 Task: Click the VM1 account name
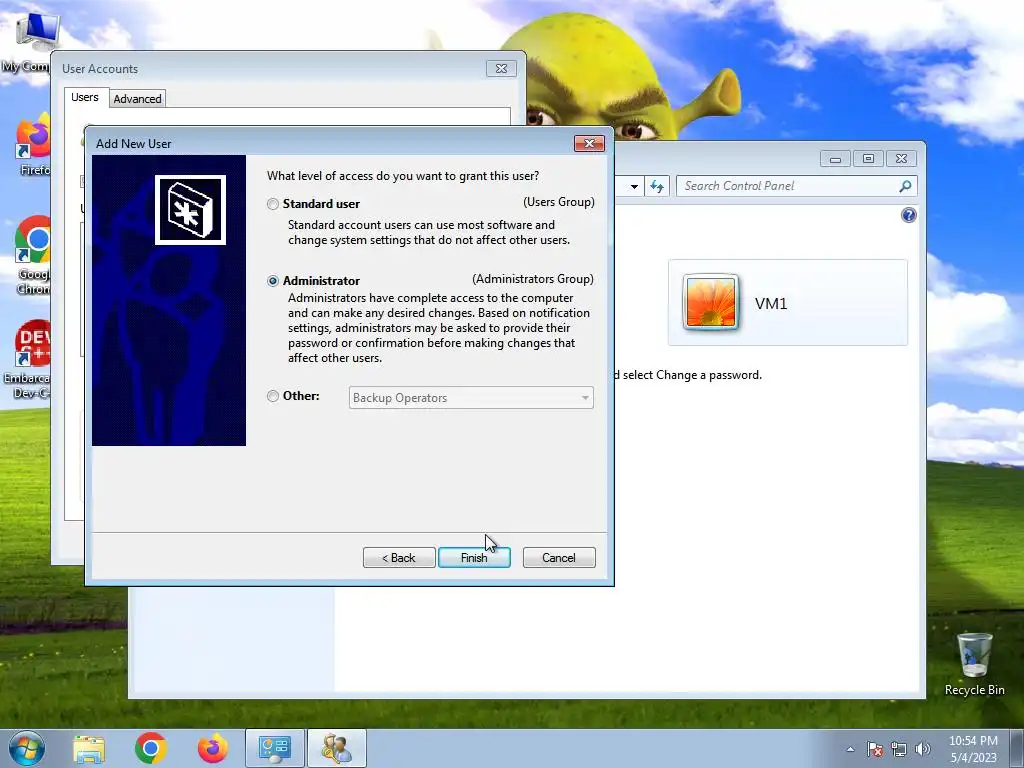coord(771,304)
